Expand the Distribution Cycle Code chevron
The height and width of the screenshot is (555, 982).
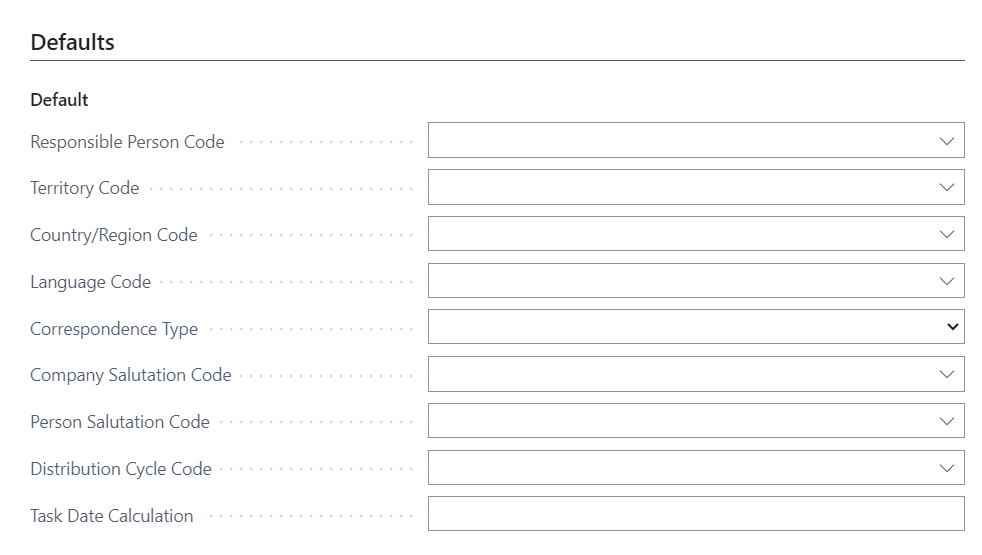tap(947, 468)
